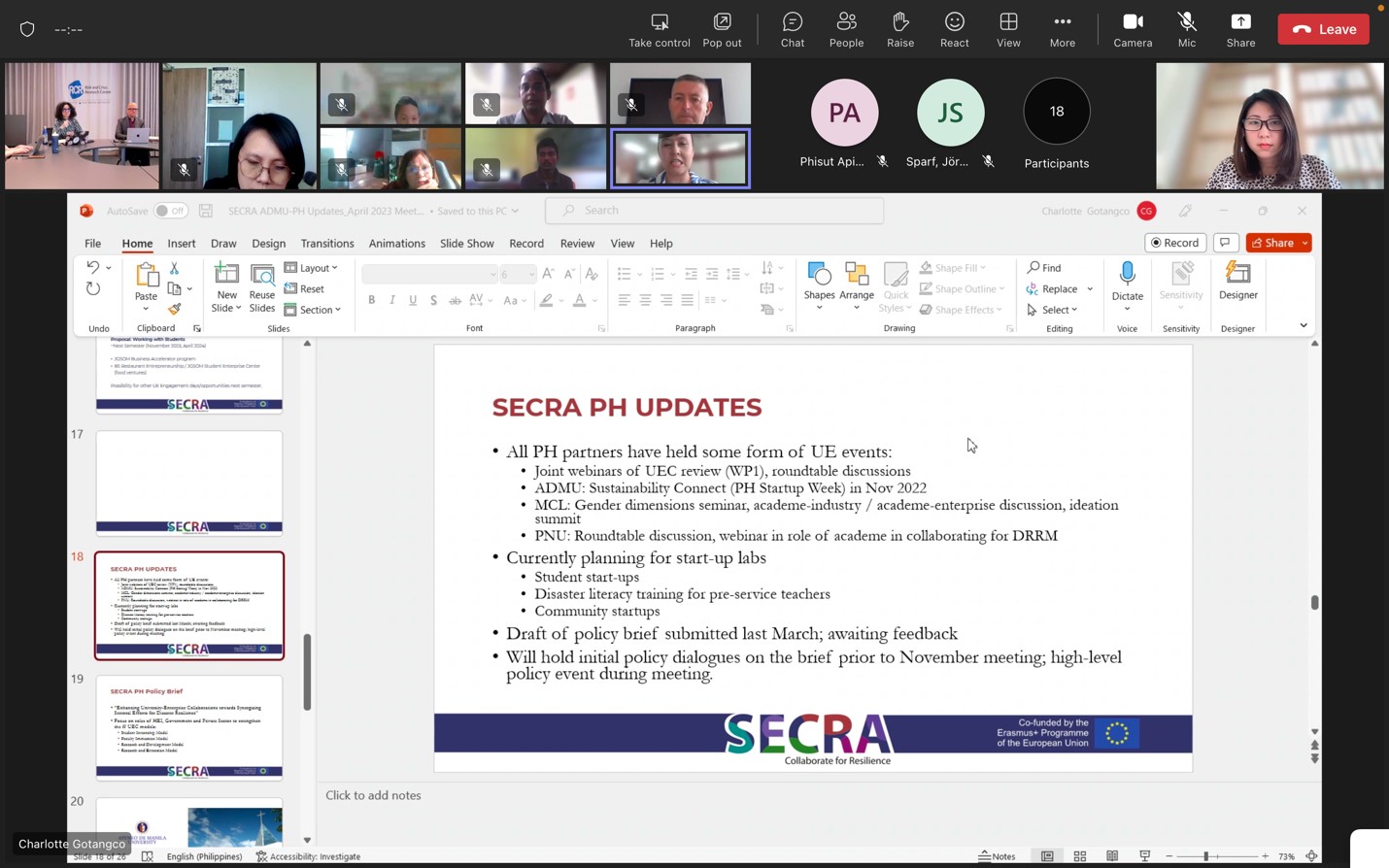Raise your hand in the meeting

pos(900,29)
